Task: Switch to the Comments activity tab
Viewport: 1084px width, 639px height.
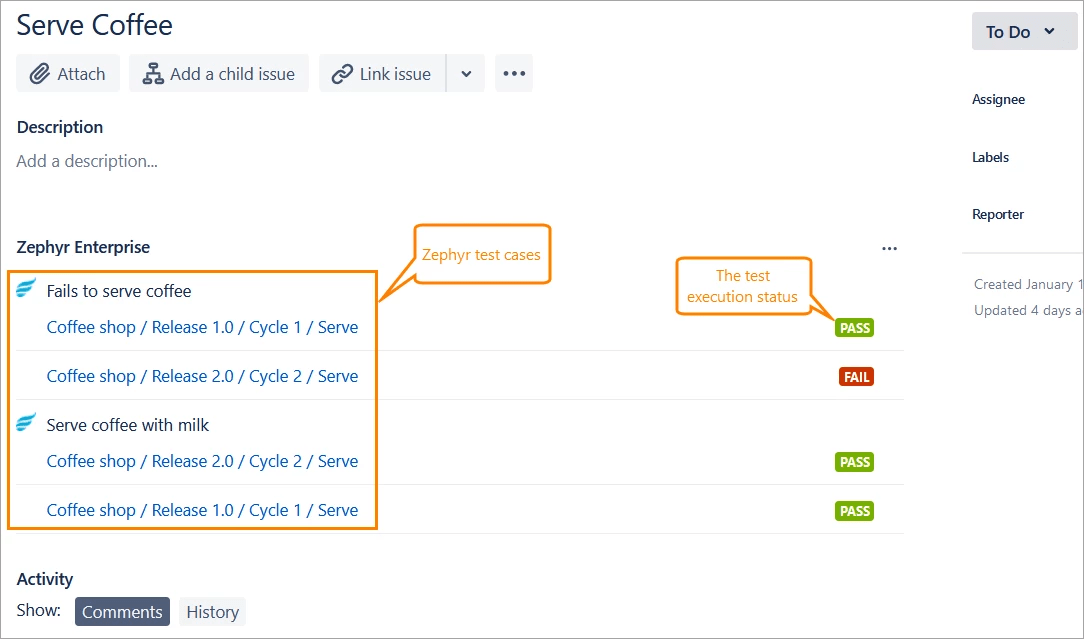Action: pyautogui.click(x=122, y=612)
